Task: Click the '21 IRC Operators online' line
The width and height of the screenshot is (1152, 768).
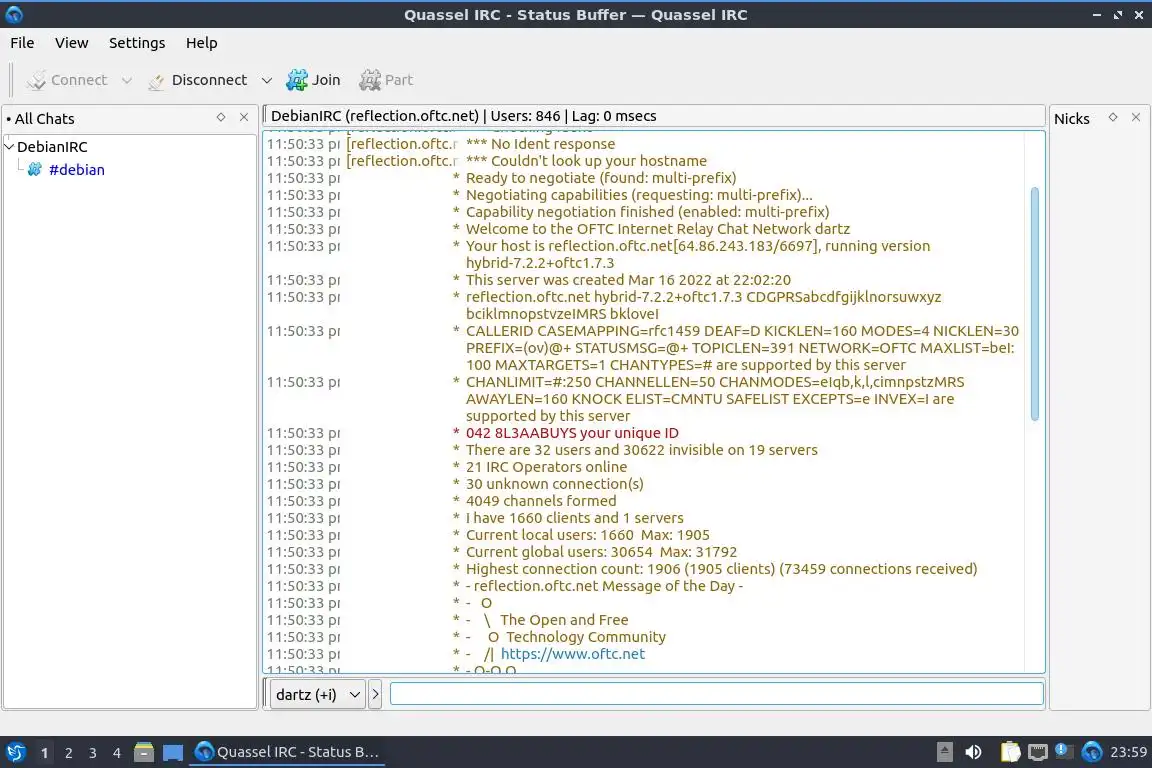Action: 546,467
